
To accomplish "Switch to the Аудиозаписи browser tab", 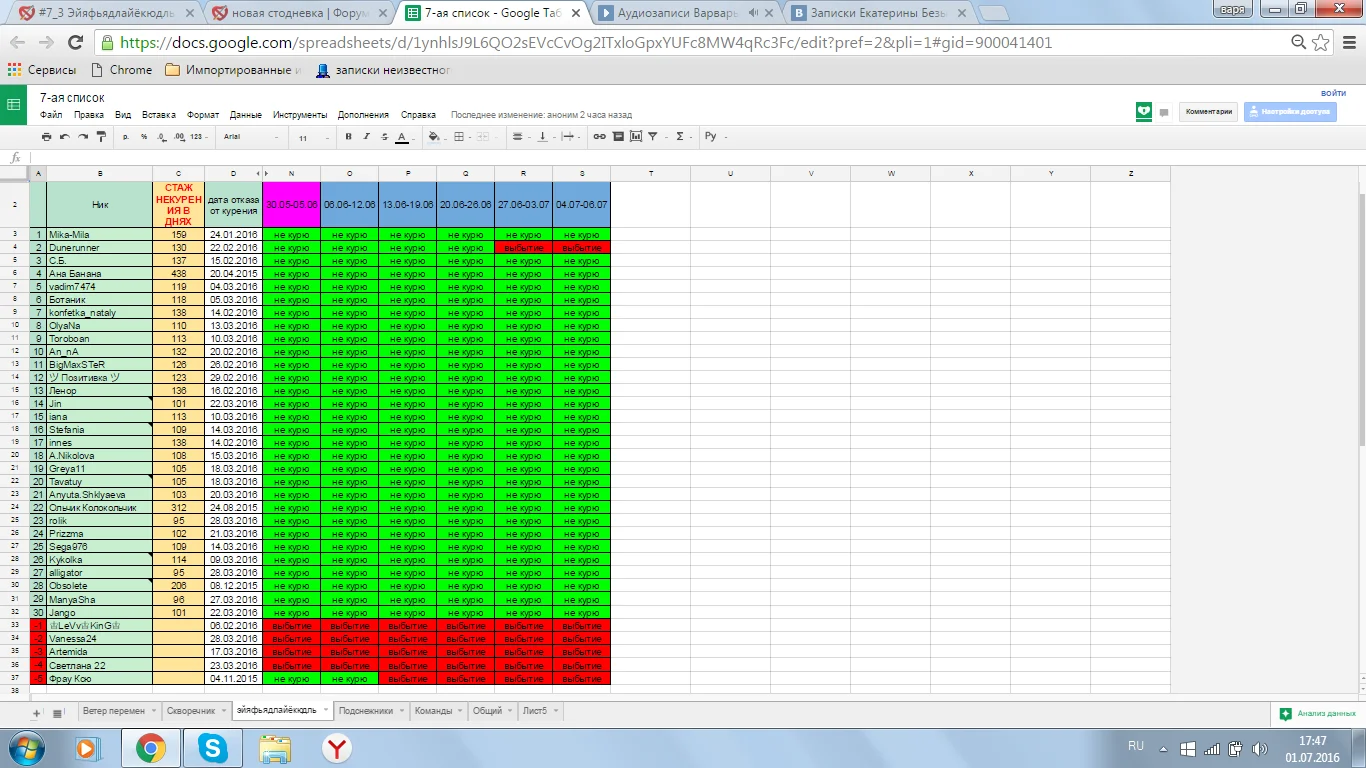I will [684, 13].
